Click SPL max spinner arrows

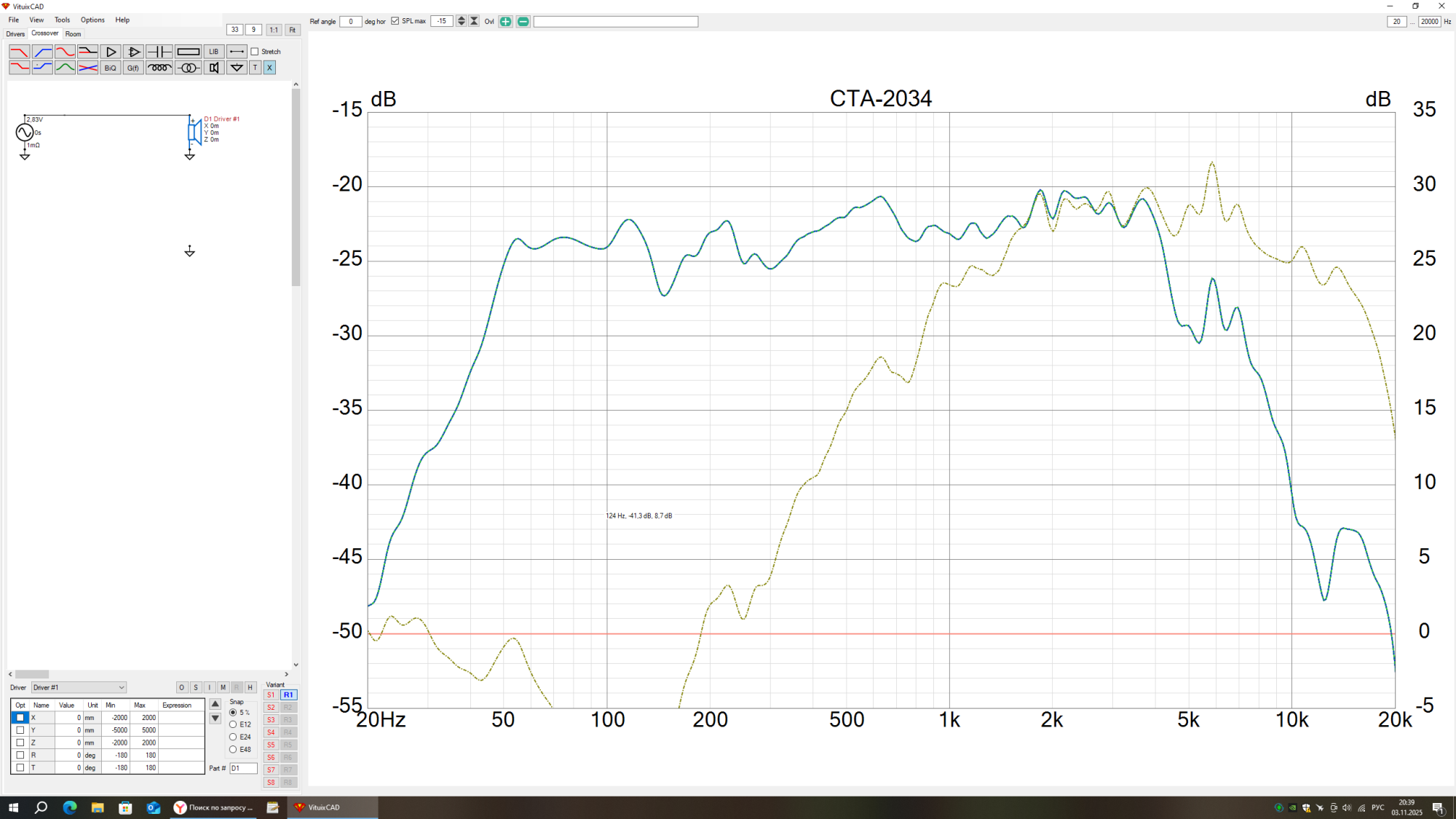pos(461,21)
